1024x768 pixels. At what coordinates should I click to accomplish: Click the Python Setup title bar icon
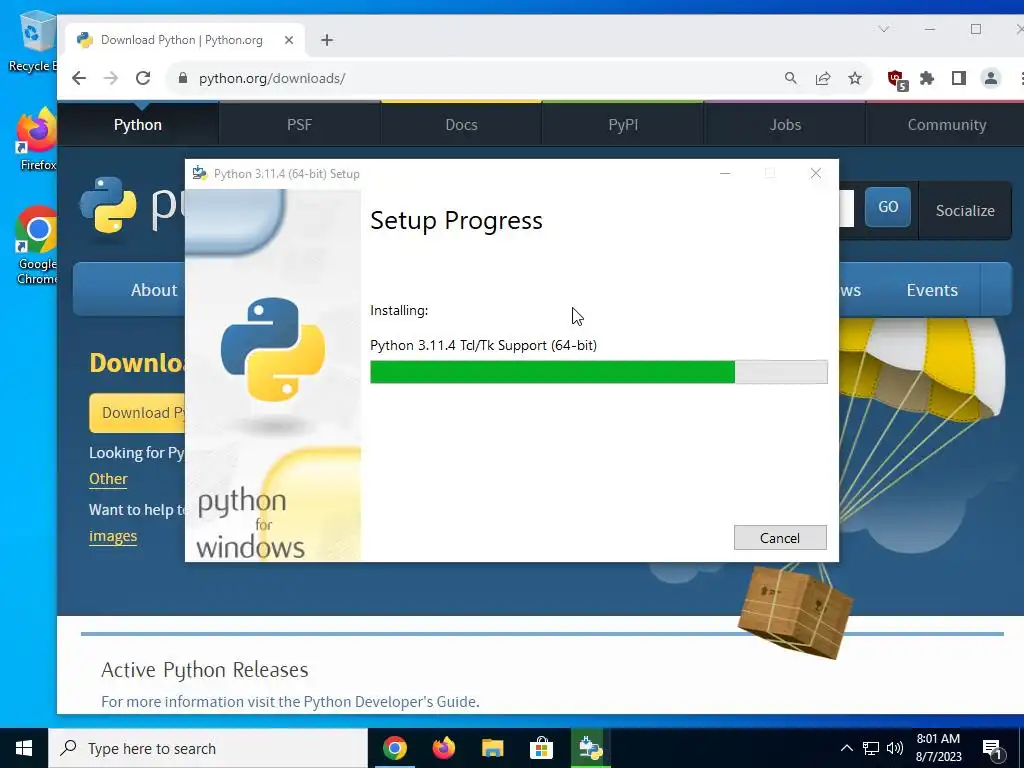pos(200,174)
